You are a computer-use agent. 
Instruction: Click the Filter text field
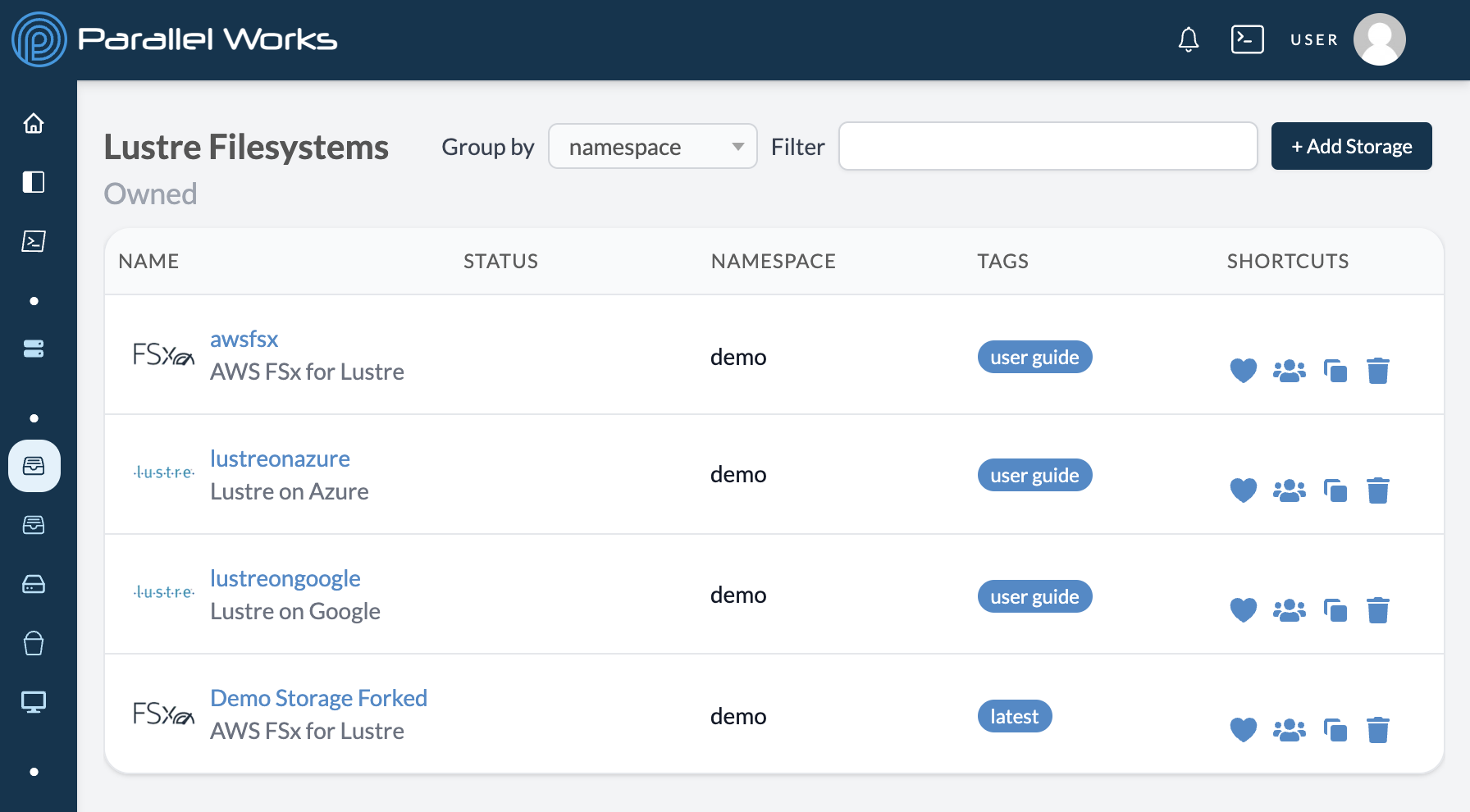coord(1048,146)
